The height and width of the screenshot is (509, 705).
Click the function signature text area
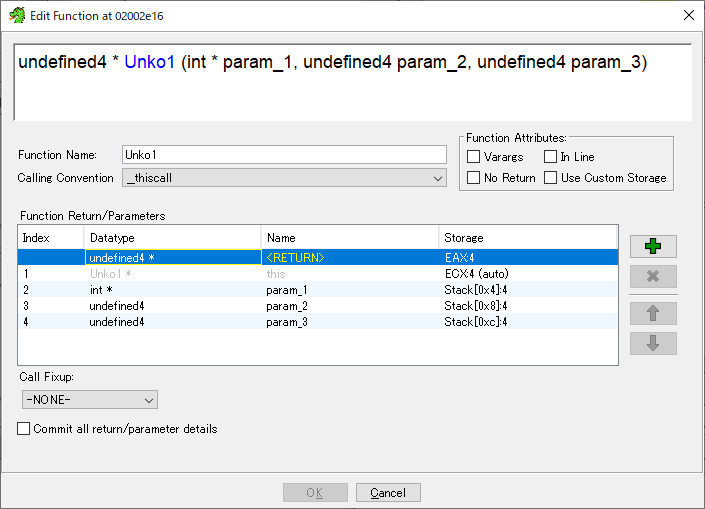352,82
